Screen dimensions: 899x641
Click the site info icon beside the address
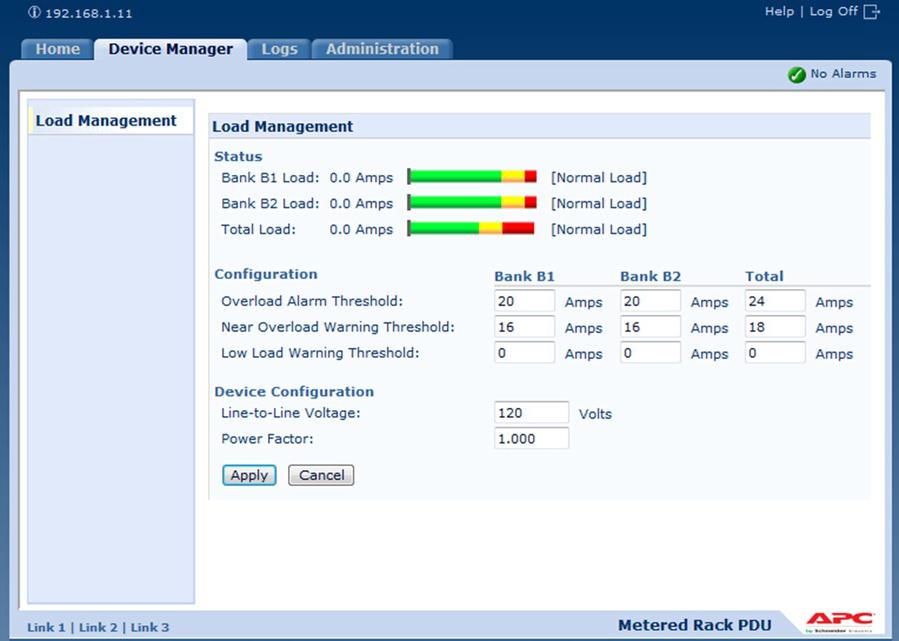point(34,13)
